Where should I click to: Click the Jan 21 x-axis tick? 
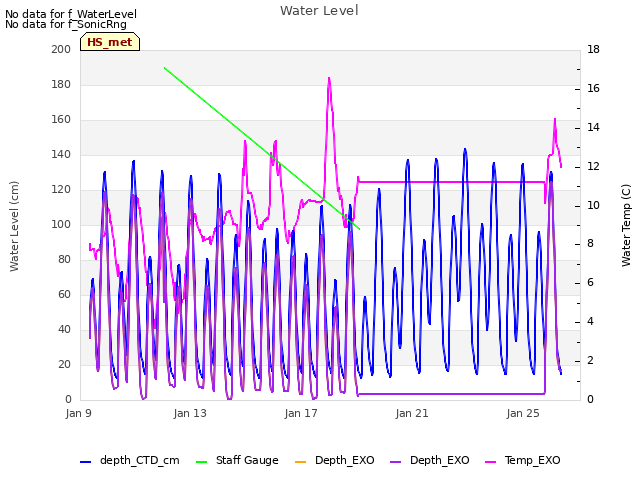(412, 413)
